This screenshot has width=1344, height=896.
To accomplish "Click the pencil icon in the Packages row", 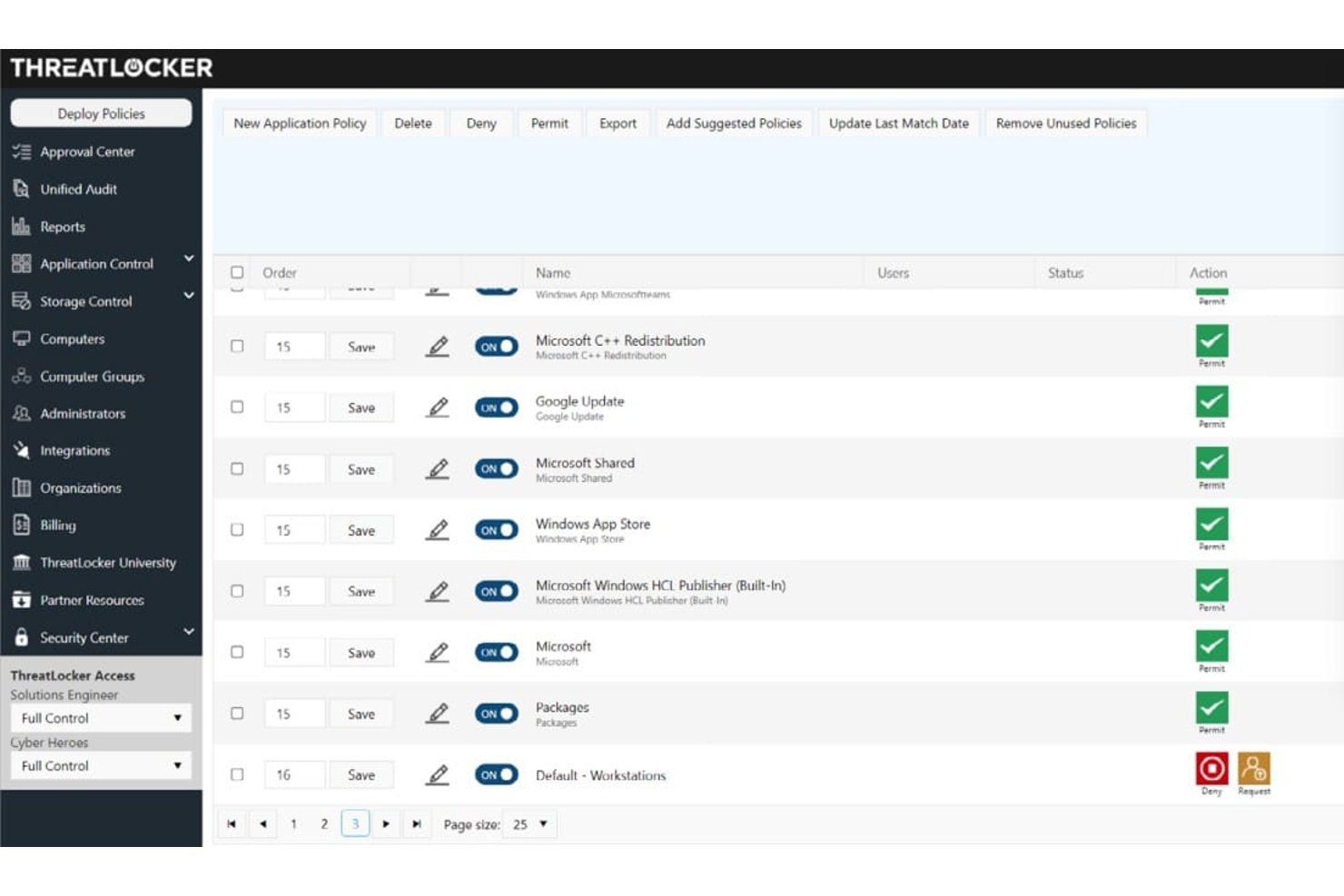I will point(438,714).
